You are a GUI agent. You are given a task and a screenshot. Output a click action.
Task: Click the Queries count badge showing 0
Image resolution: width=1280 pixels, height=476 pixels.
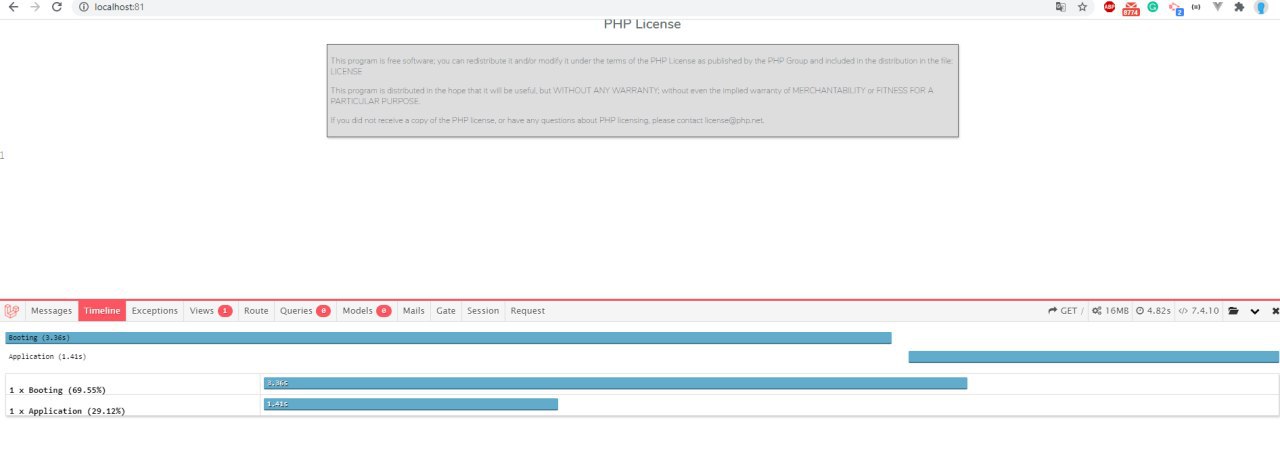pyautogui.click(x=323, y=311)
